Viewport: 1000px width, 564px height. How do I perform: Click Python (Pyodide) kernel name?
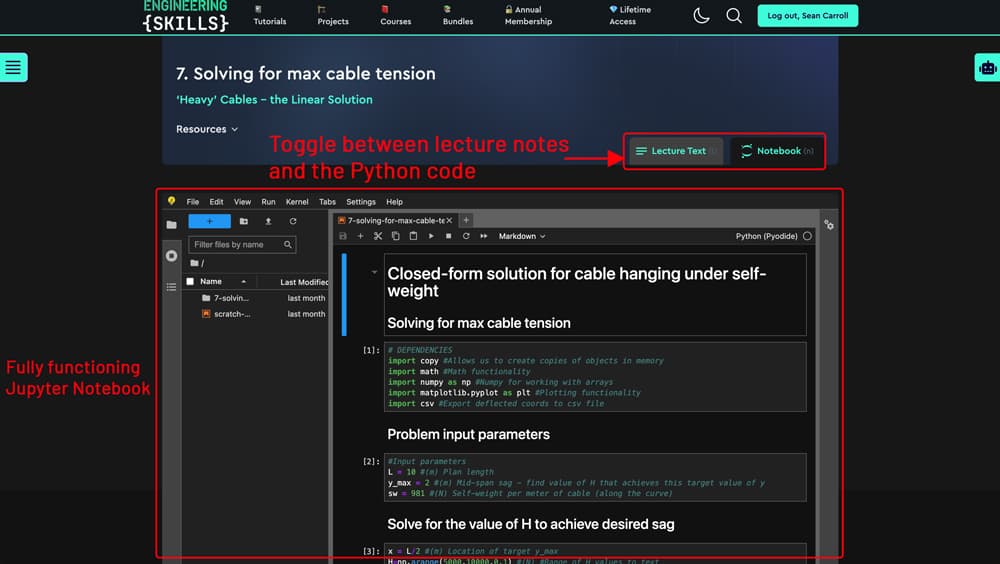[766, 236]
